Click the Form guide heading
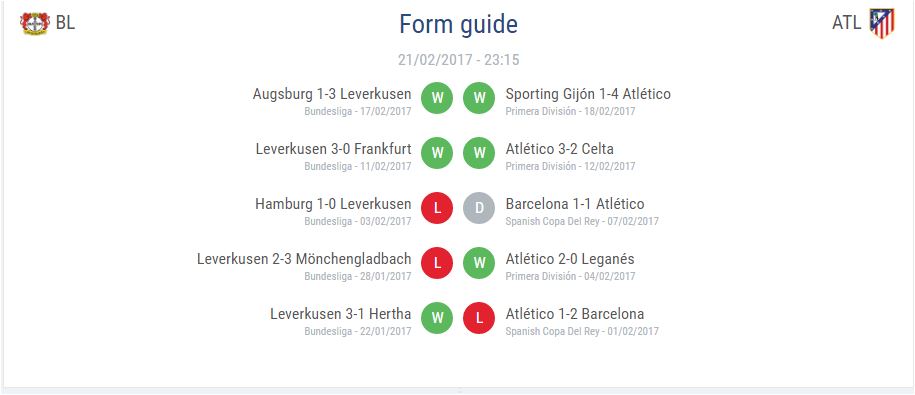The height and width of the screenshot is (395, 915). 458,25
